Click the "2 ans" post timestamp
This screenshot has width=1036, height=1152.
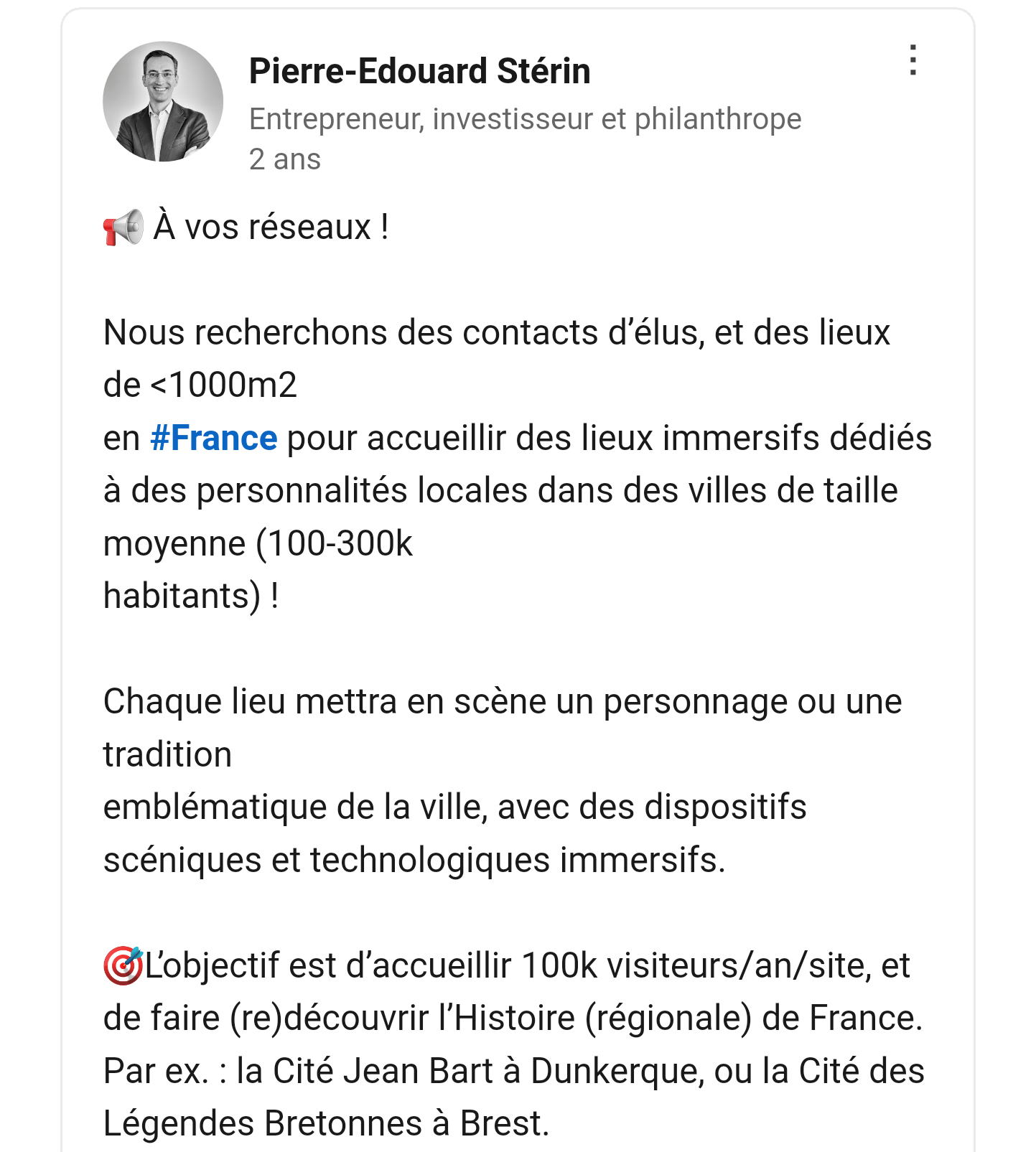point(284,159)
